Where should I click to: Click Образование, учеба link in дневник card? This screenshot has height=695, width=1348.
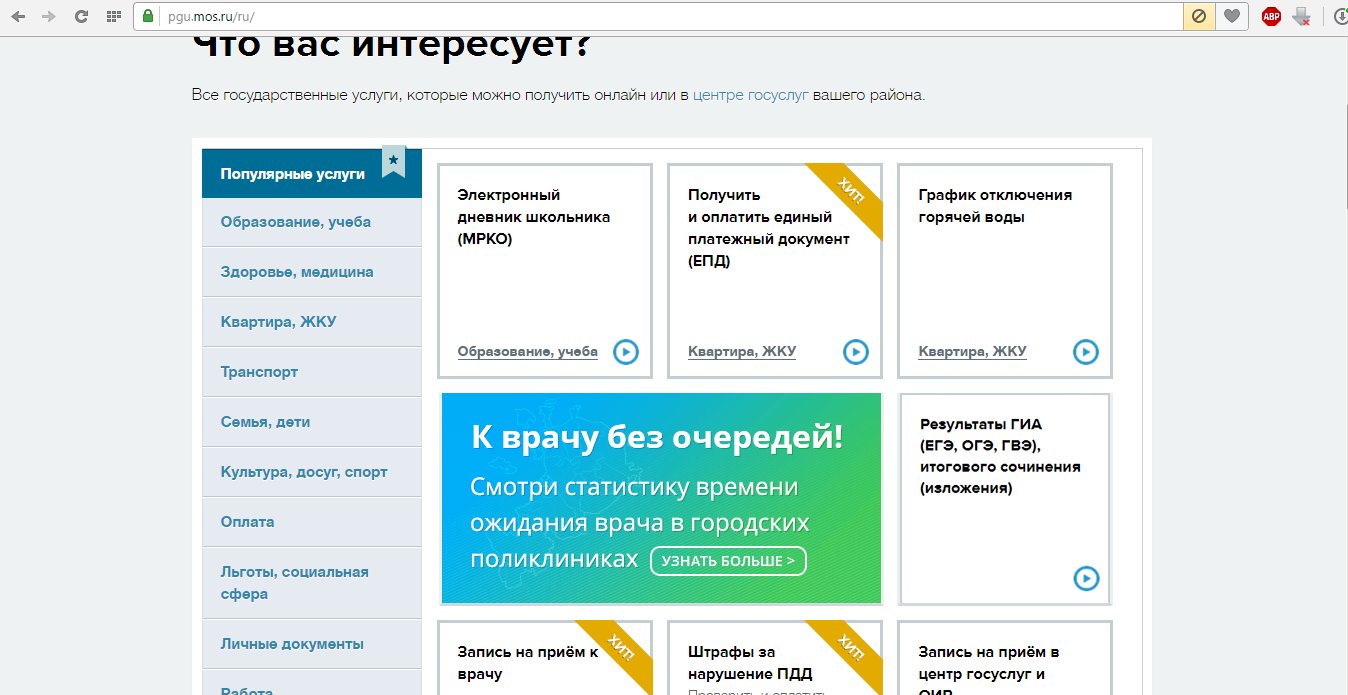tap(527, 352)
